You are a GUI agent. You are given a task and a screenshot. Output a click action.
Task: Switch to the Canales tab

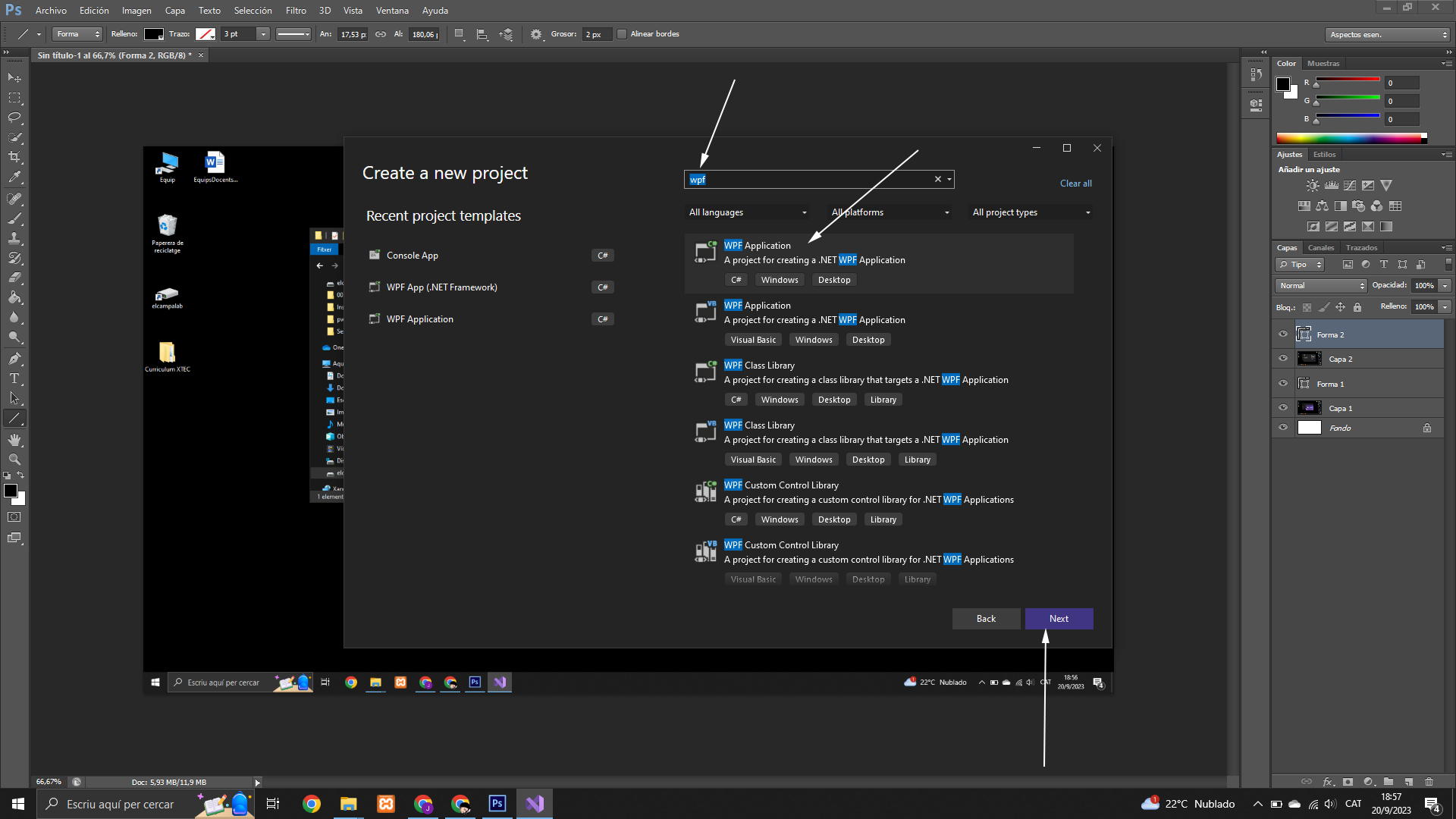[1321, 248]
